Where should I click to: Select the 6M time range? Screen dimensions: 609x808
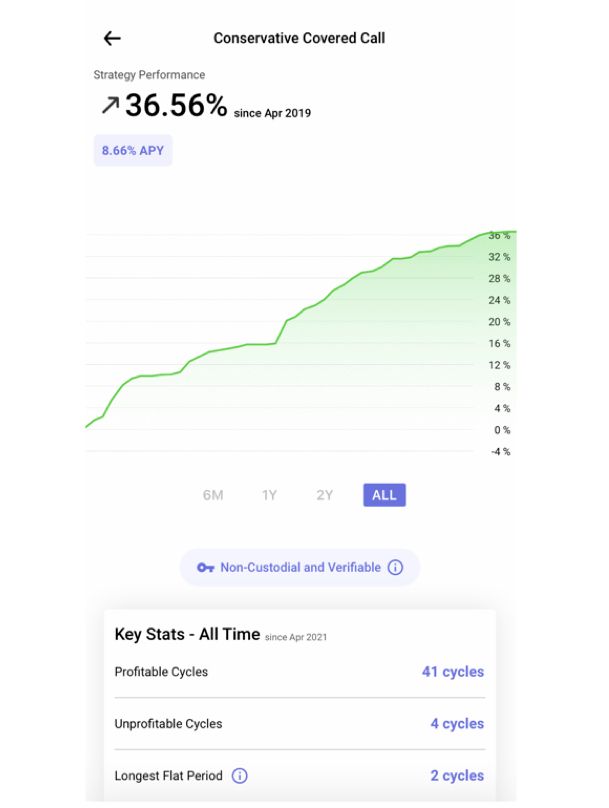[x=213, y=495]
